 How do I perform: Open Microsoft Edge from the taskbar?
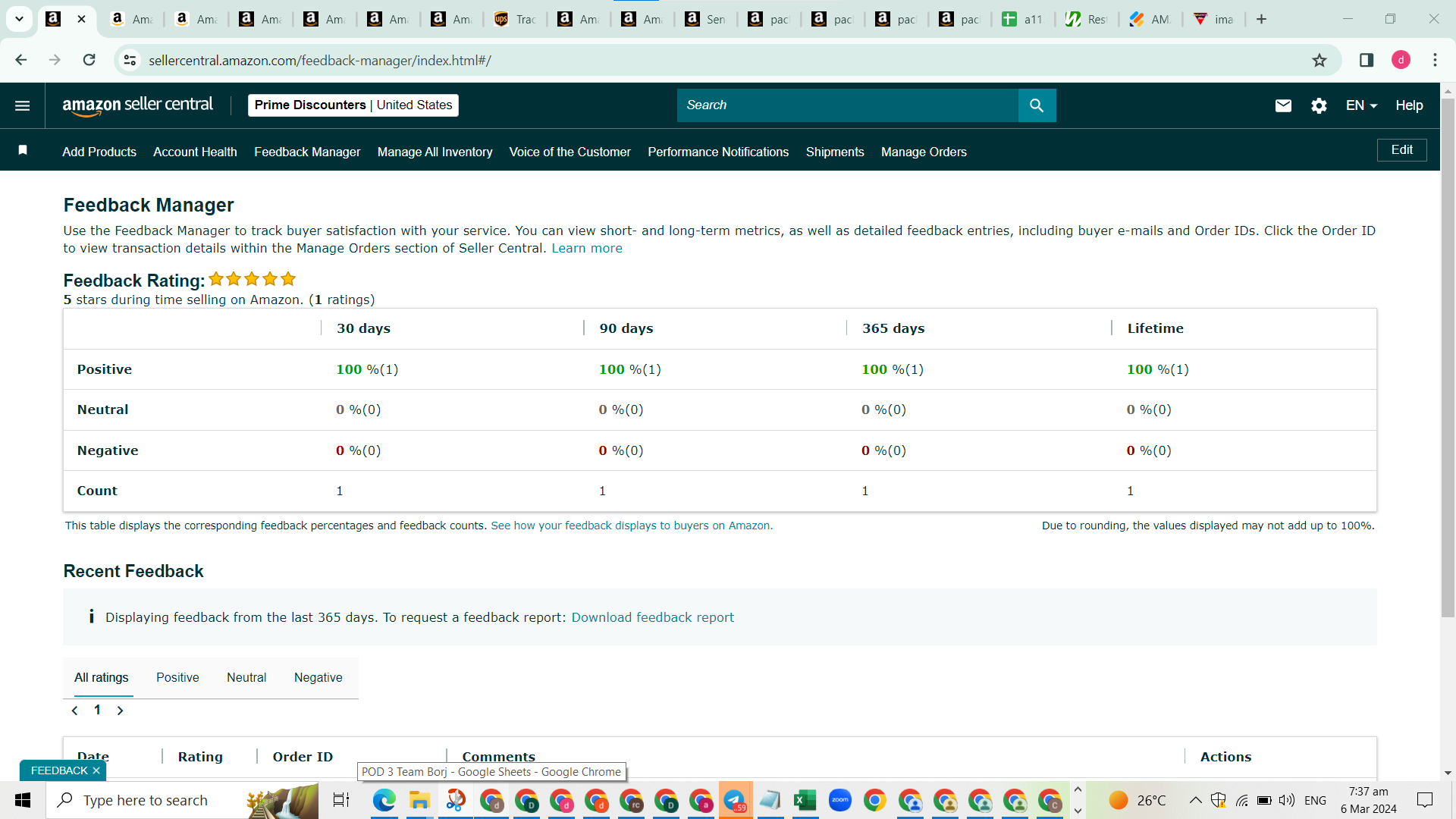point(384,800)
